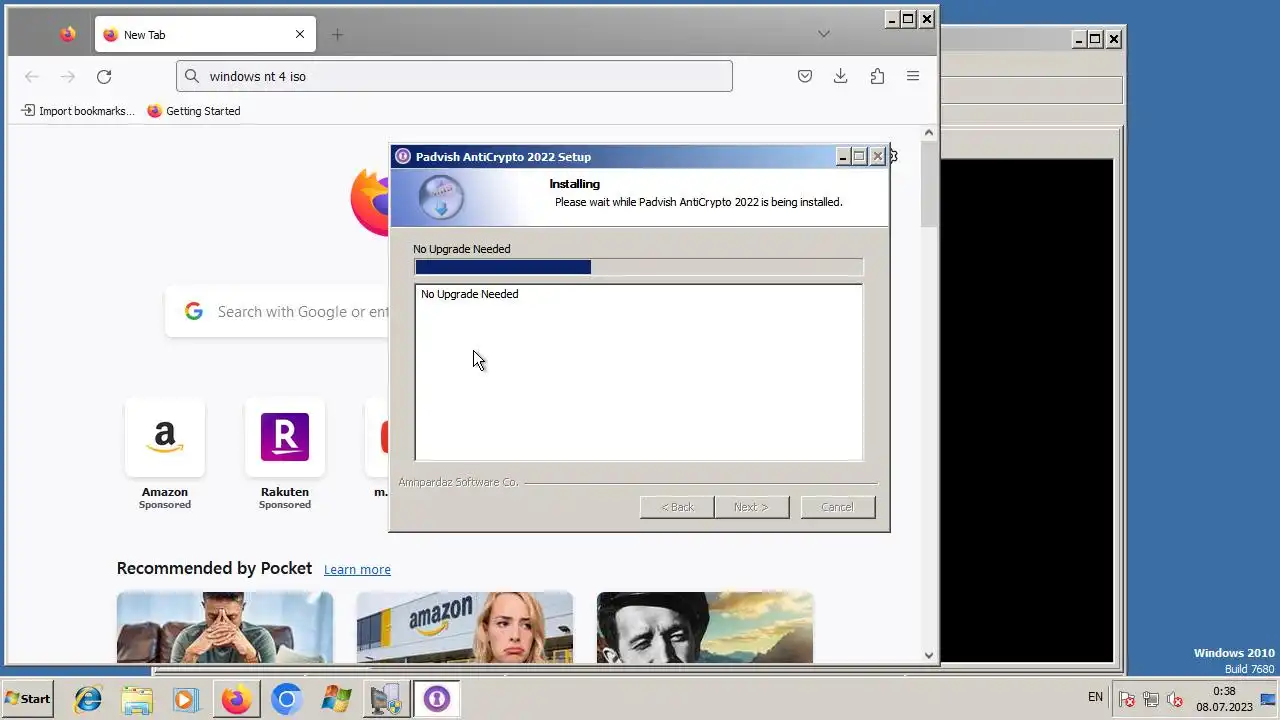
Task: Click the installer progress bar
Action: 639,267
